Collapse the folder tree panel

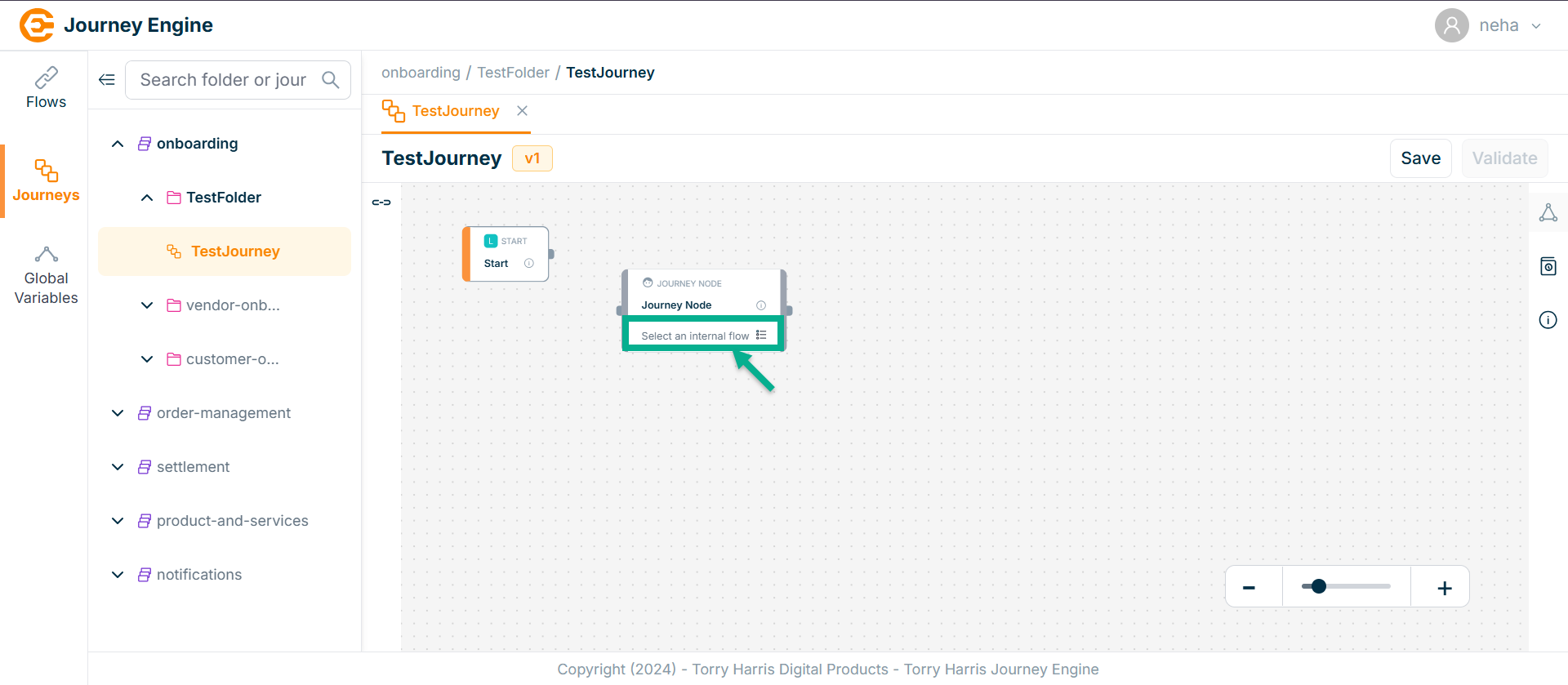tap(107, 79)
